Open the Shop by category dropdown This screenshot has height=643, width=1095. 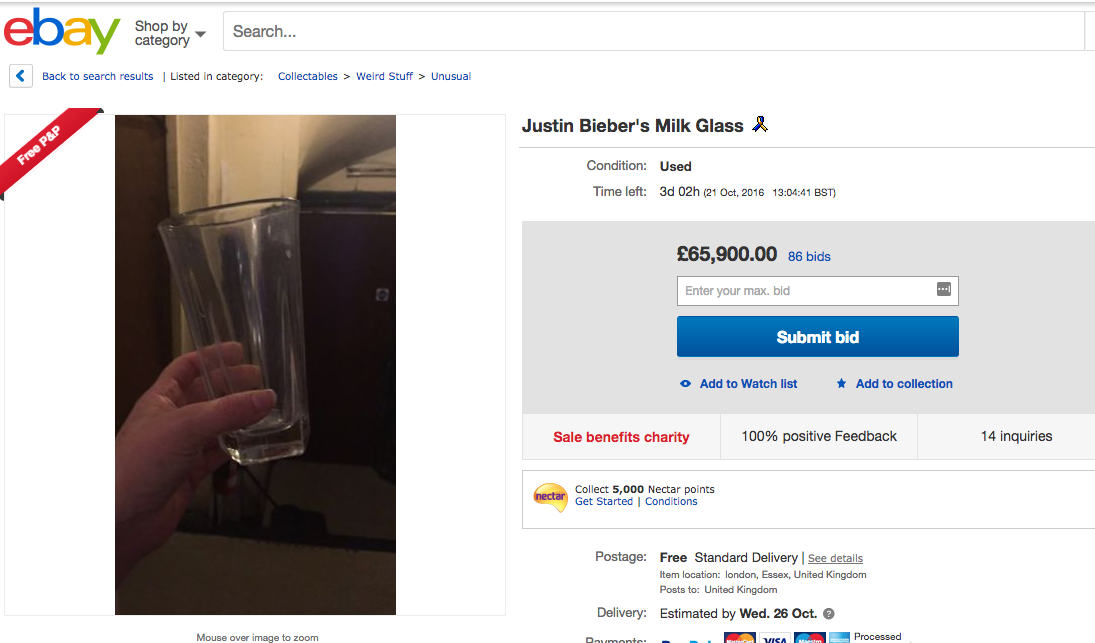[170, 33]
